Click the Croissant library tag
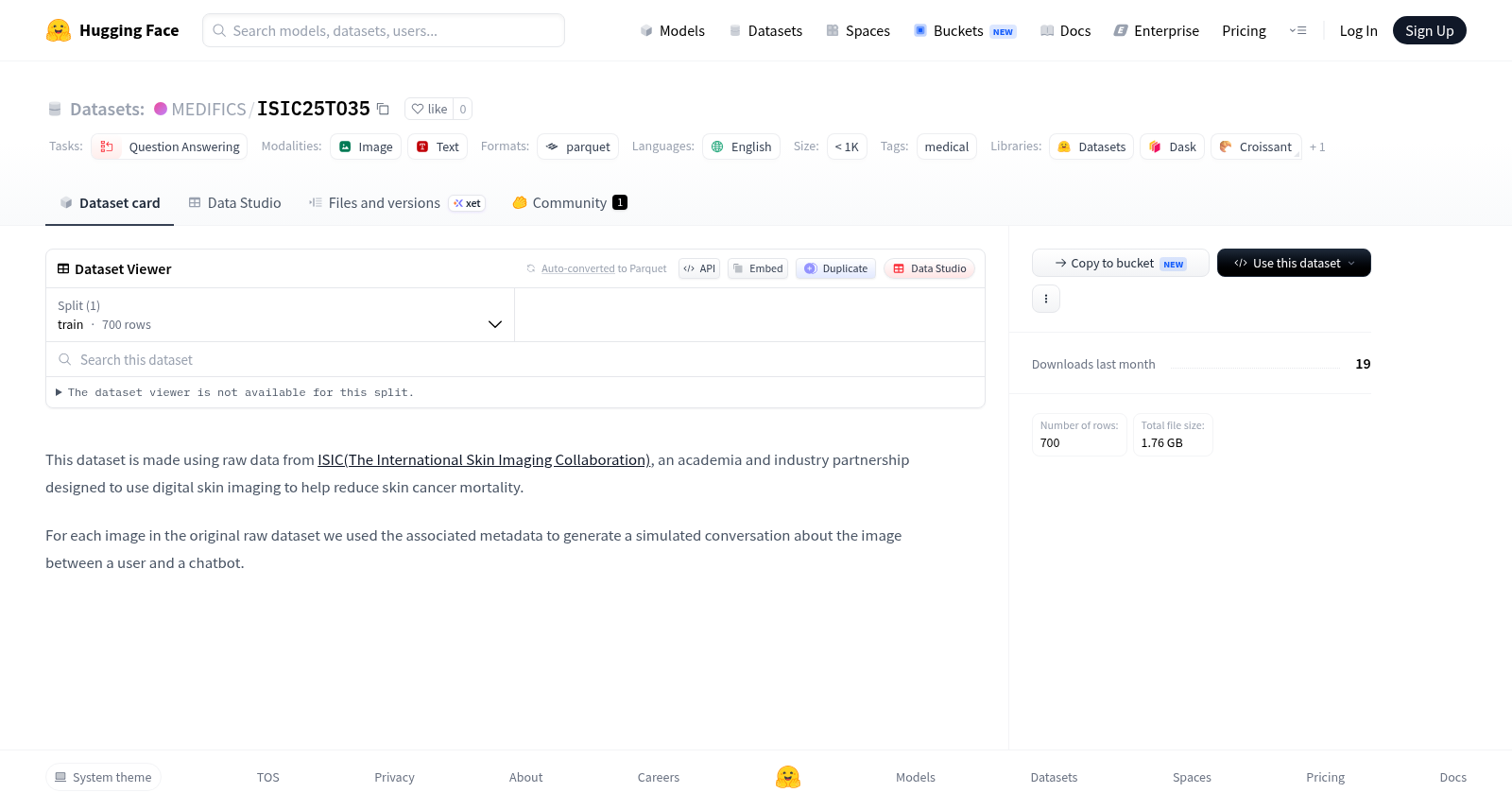The width and height of the screenshot is (1512, 810). [x=1256, y=146]
